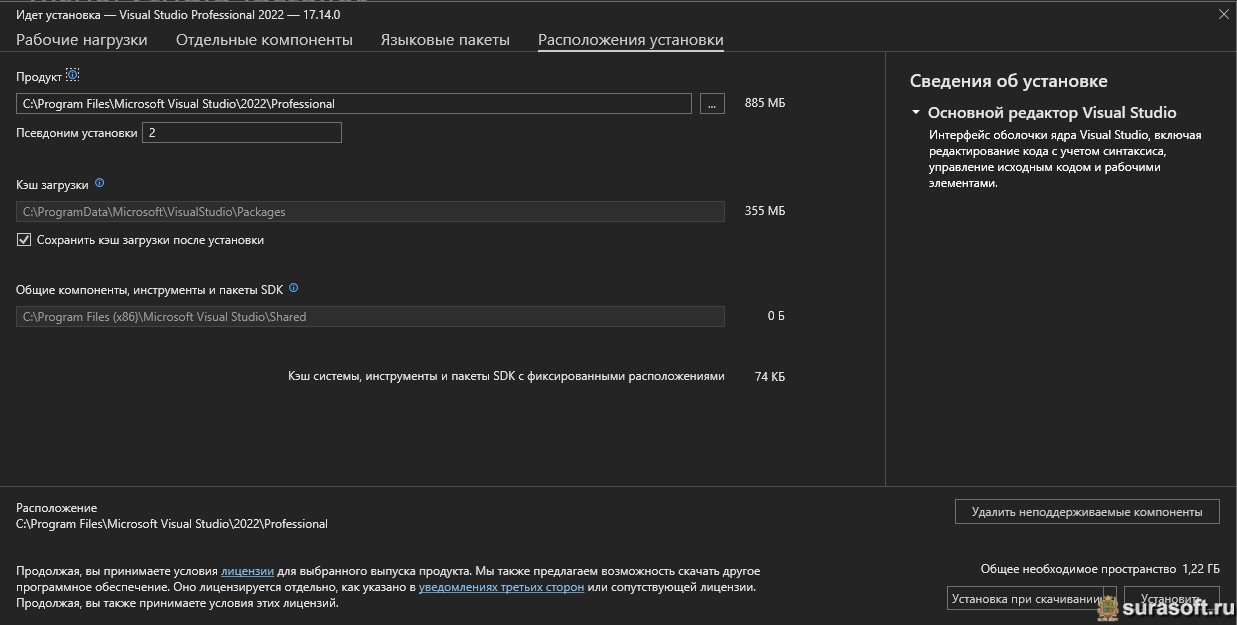
Task: Click the info icon beside Кэш загрузки
Action: pos(99,184)
